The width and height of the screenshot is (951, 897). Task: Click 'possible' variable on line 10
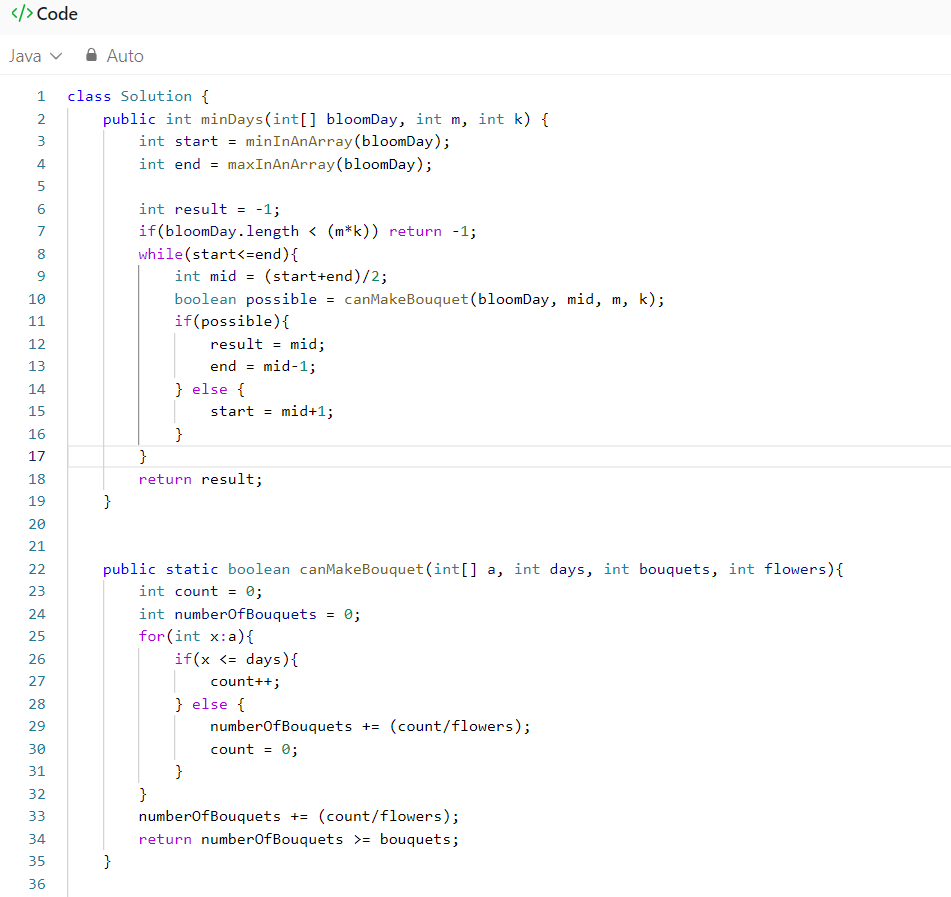[x=281, y=299]
